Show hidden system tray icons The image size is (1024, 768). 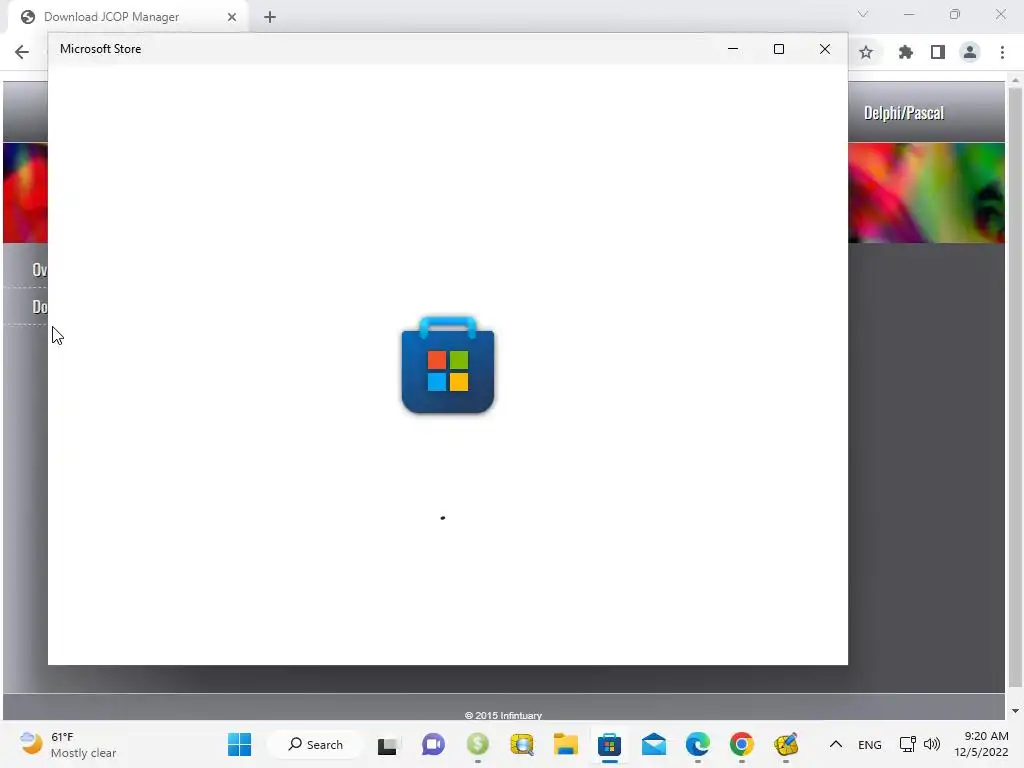pos(835,744)
